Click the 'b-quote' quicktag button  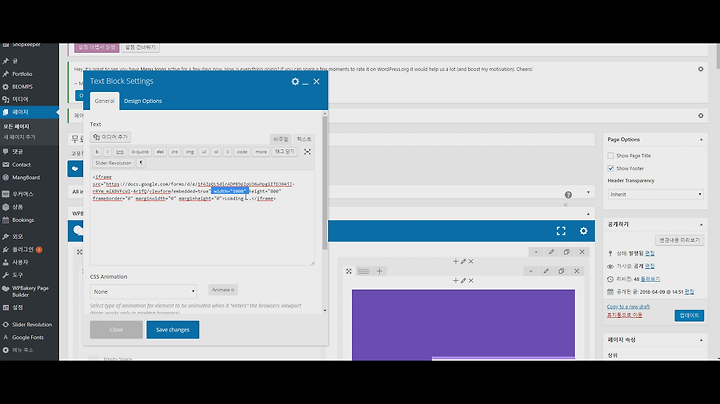(140, 152)
